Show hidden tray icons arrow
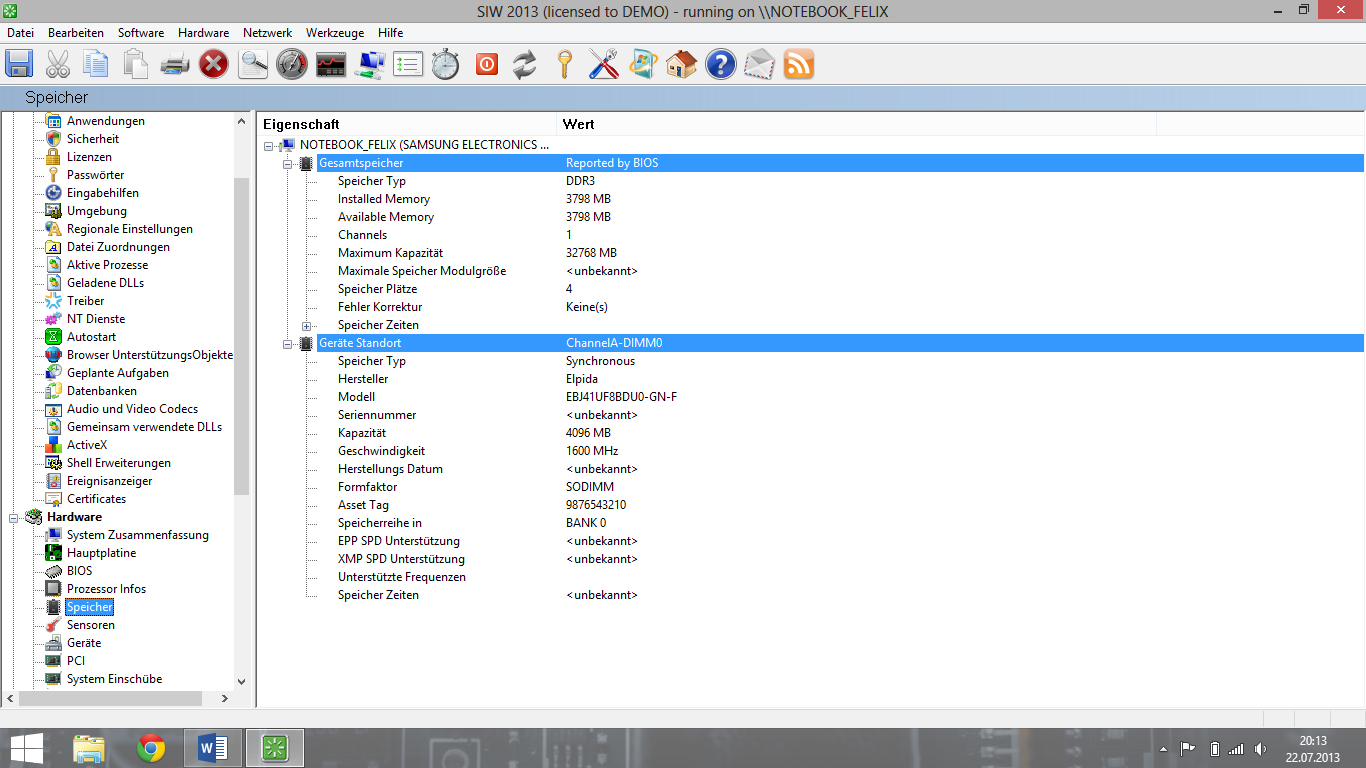The height and width of the screenshot is (768, 1366). click(x=1163, y=749)
